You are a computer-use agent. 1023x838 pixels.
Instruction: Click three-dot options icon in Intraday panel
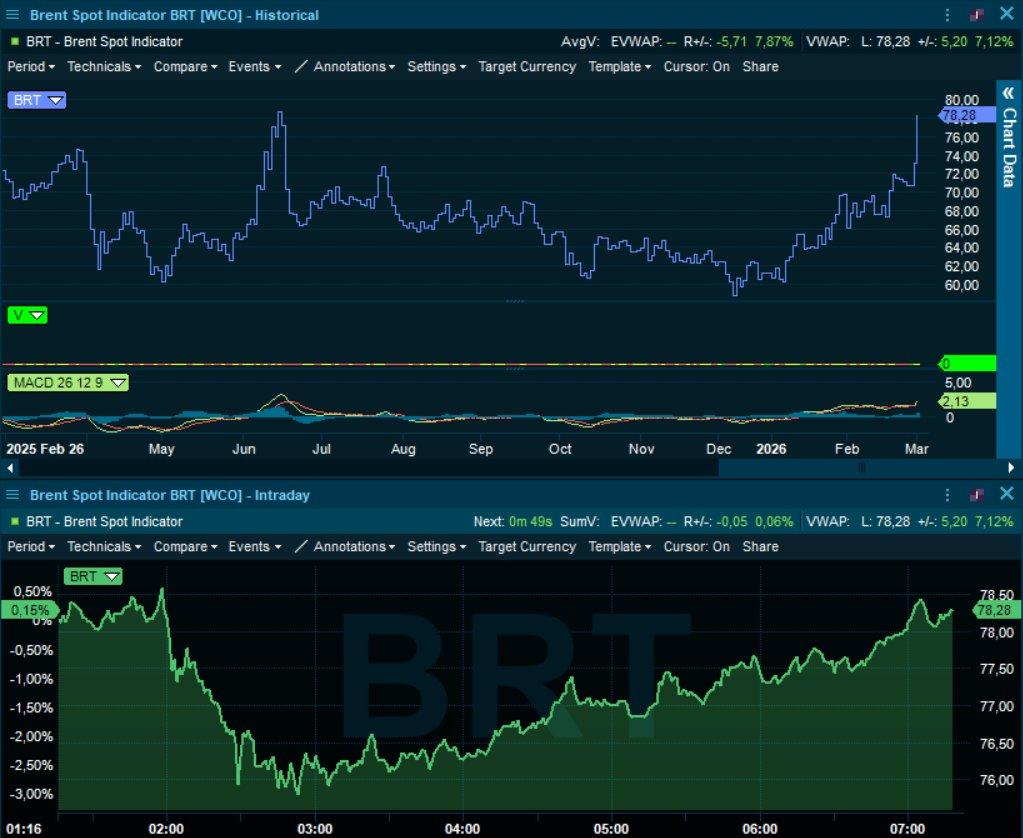948,495
